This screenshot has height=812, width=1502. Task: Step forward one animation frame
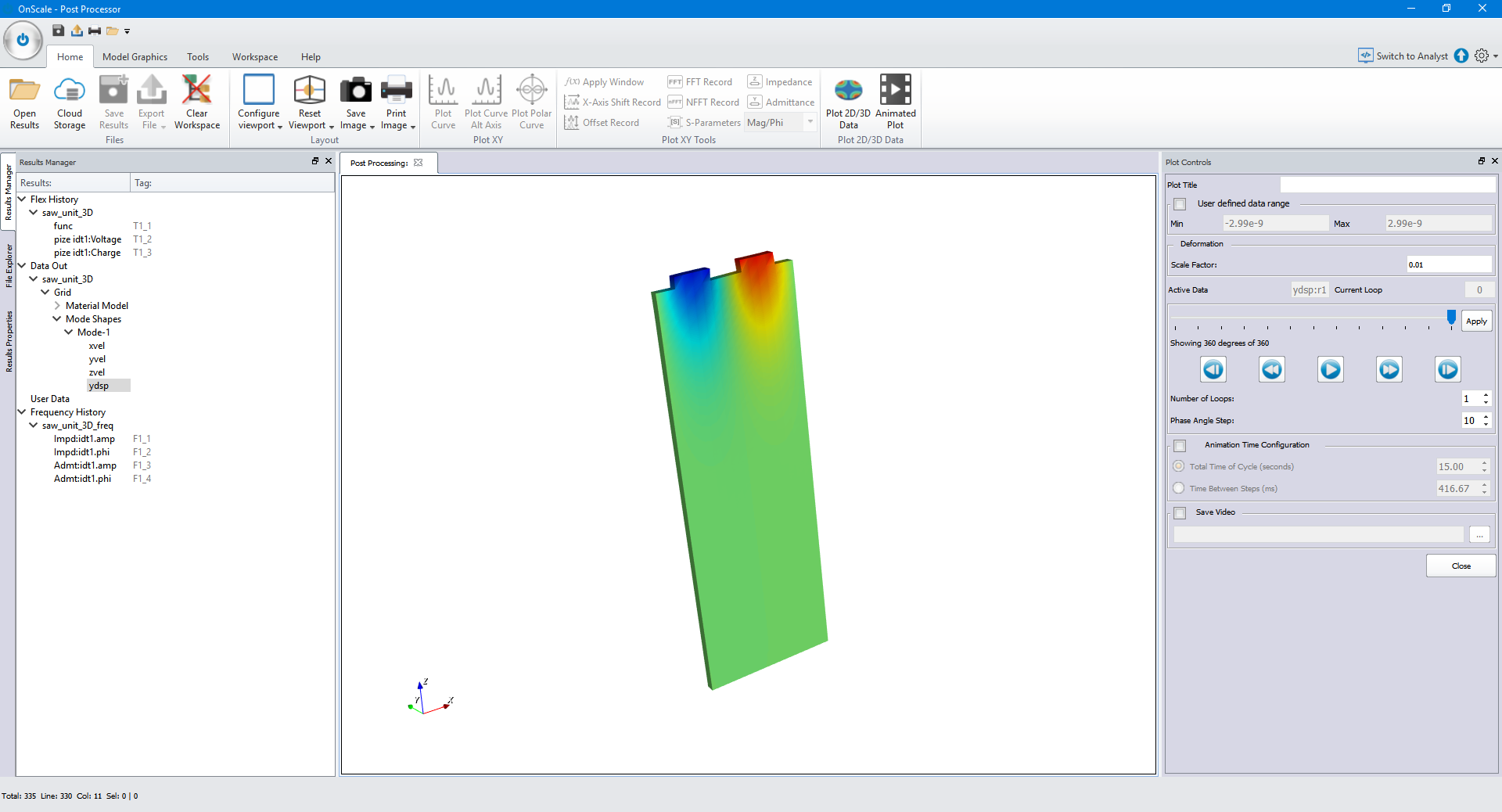[x=1389, y=369]
